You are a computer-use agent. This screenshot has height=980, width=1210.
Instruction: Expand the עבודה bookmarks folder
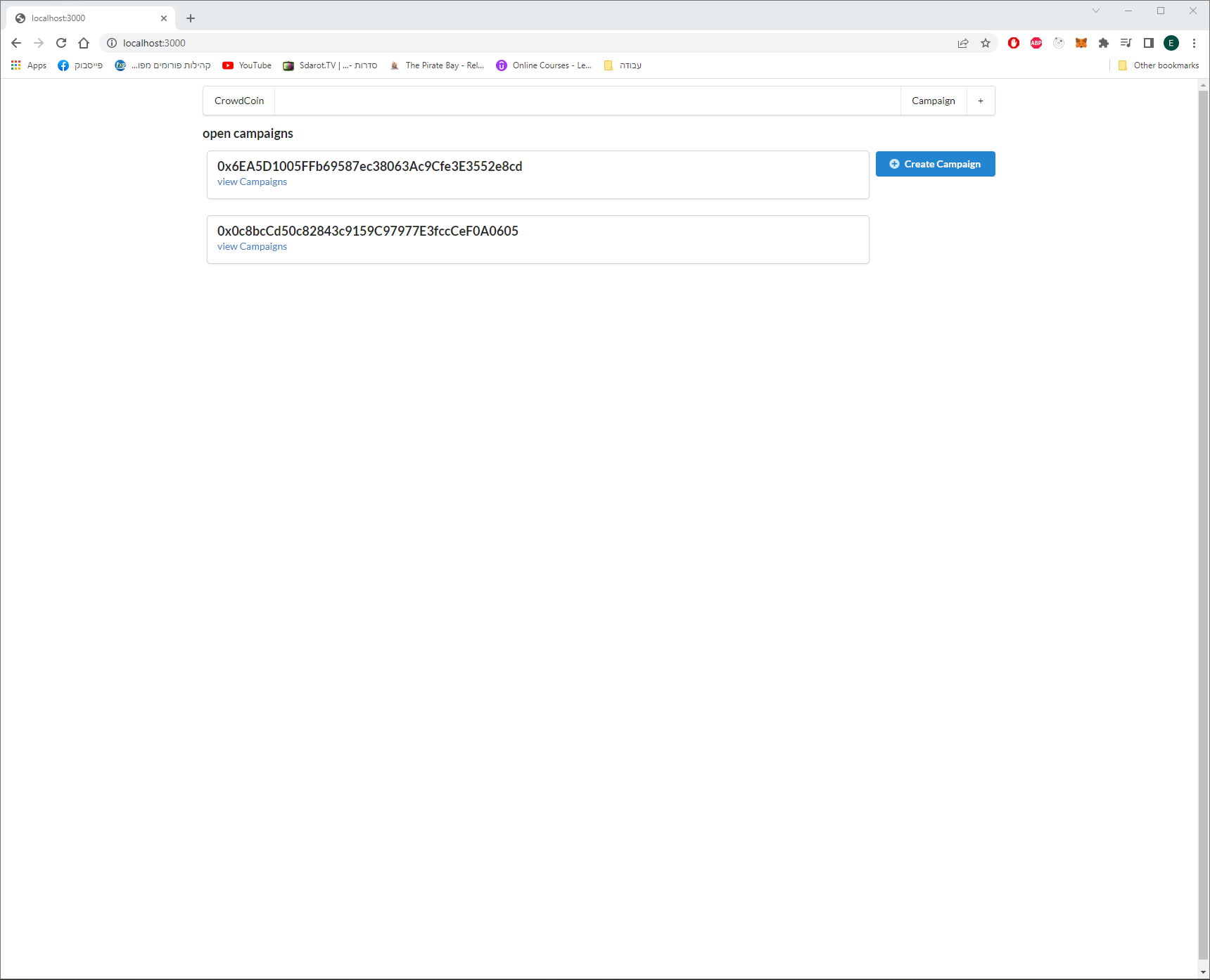point(623,65)
